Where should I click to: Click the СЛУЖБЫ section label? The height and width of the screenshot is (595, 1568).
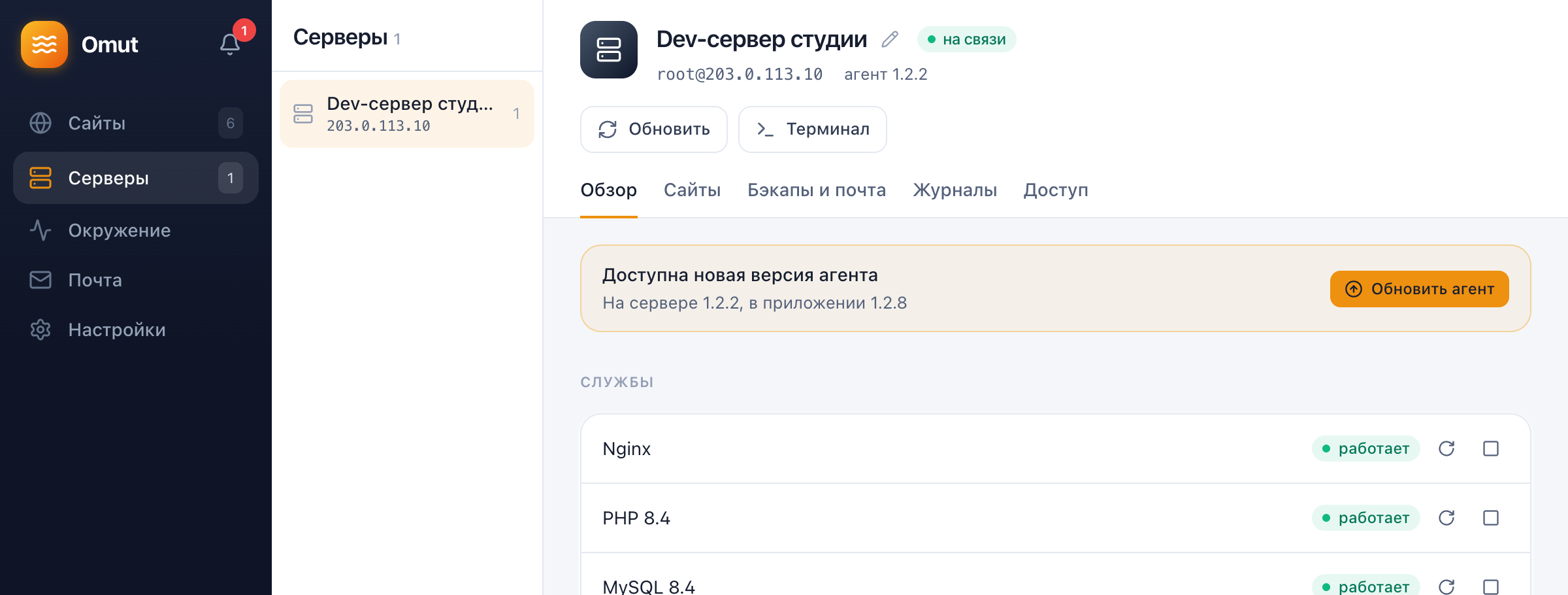click(x=617, y=382)
